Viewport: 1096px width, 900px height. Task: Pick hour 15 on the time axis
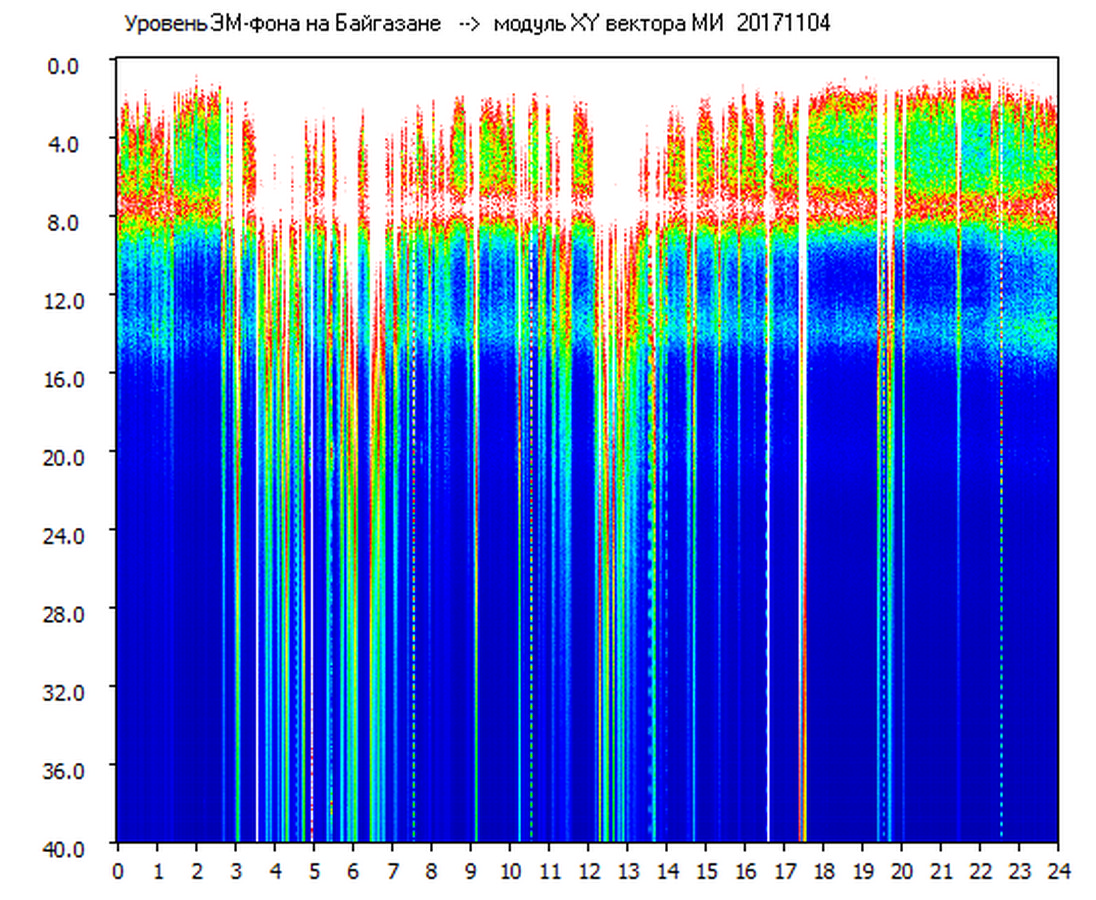point(706,871)
